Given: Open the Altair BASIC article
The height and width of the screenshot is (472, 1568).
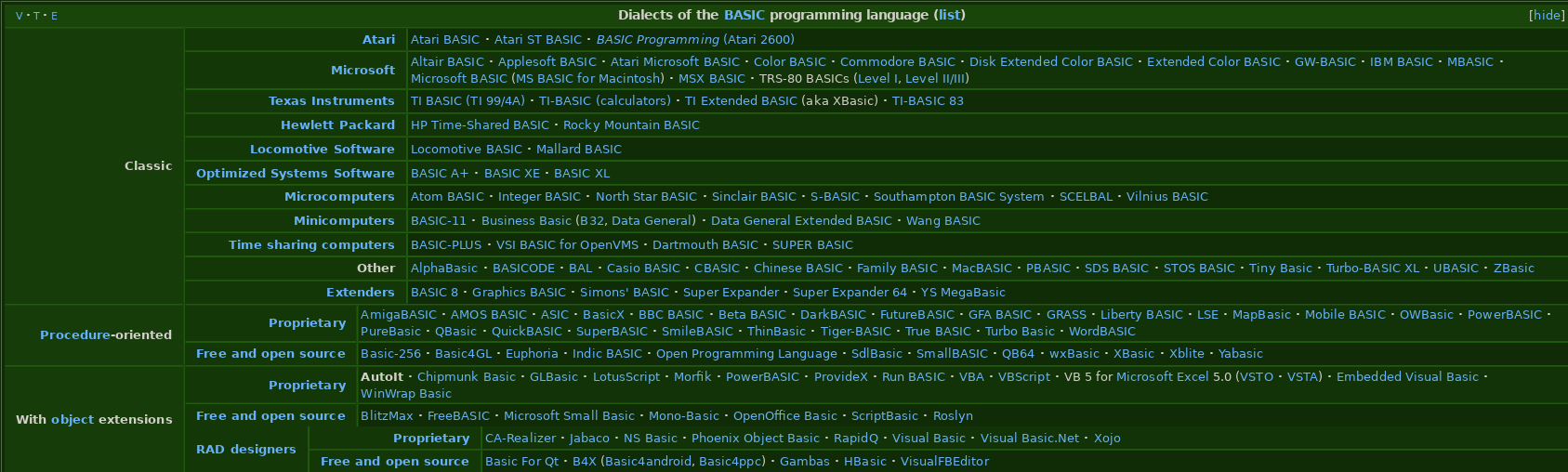Looking at the screenshot, I should (x=447, y=61).
